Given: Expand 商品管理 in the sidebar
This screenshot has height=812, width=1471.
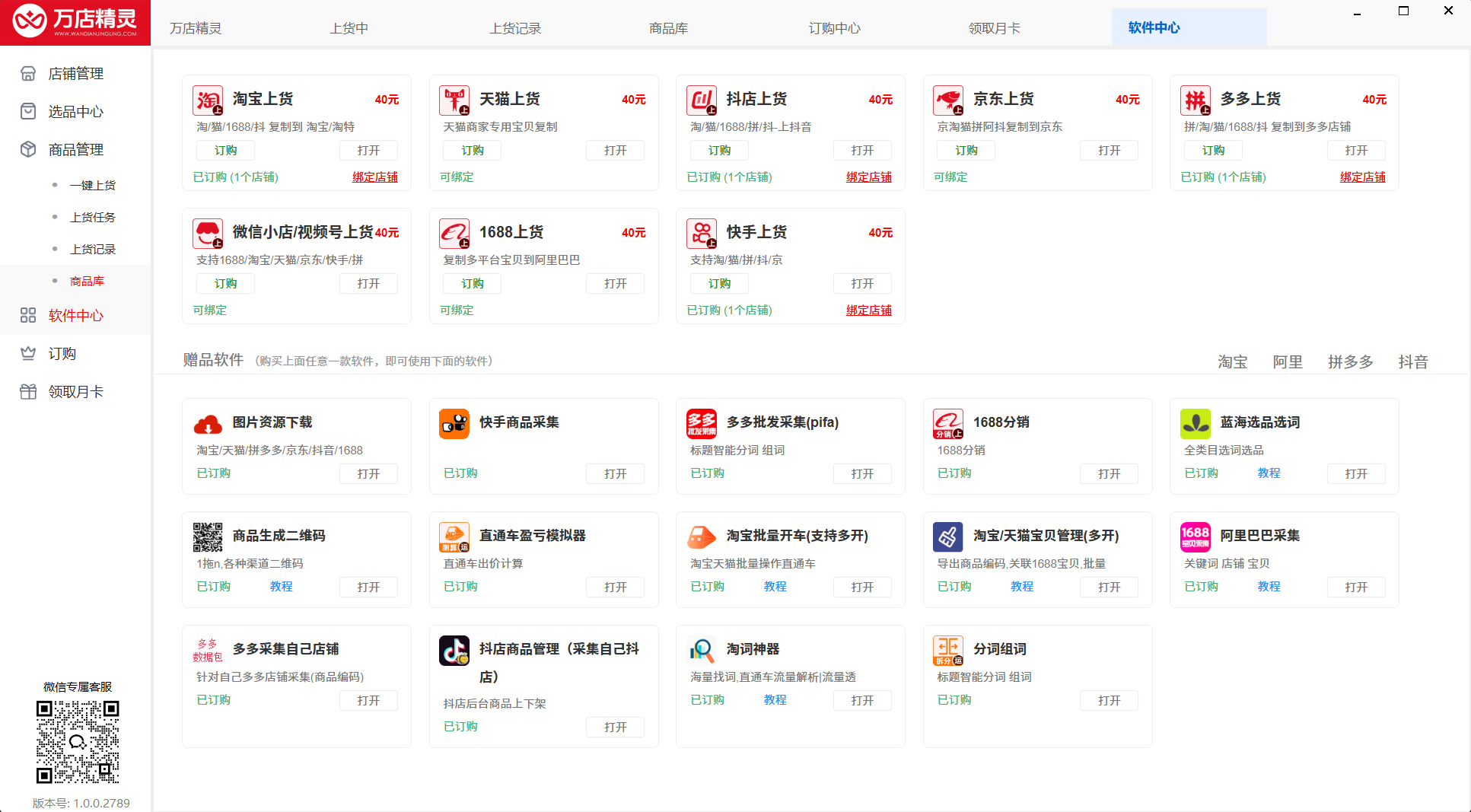Looking at the screenshot, I should 75,150.
